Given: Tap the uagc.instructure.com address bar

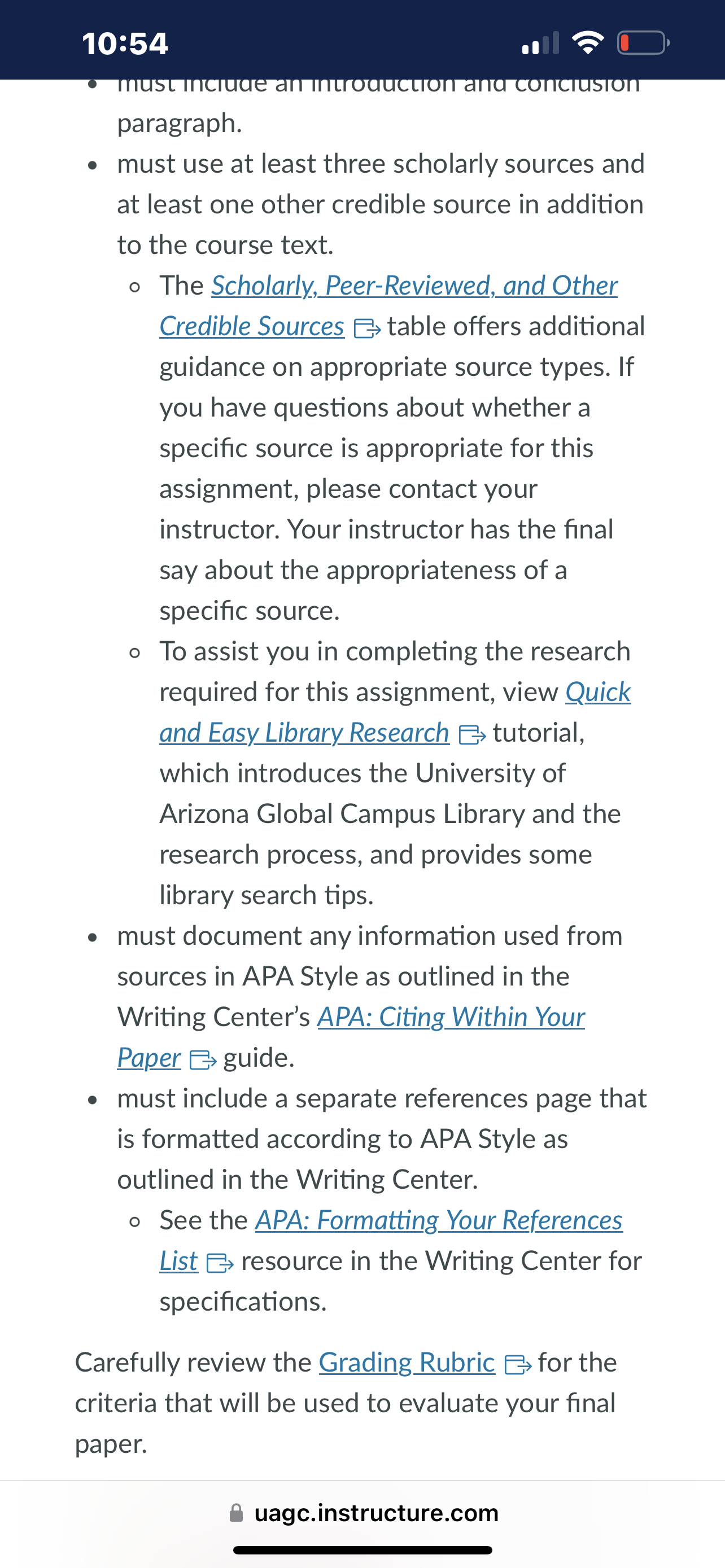Looking at the screenshot, I should 363,1513.
